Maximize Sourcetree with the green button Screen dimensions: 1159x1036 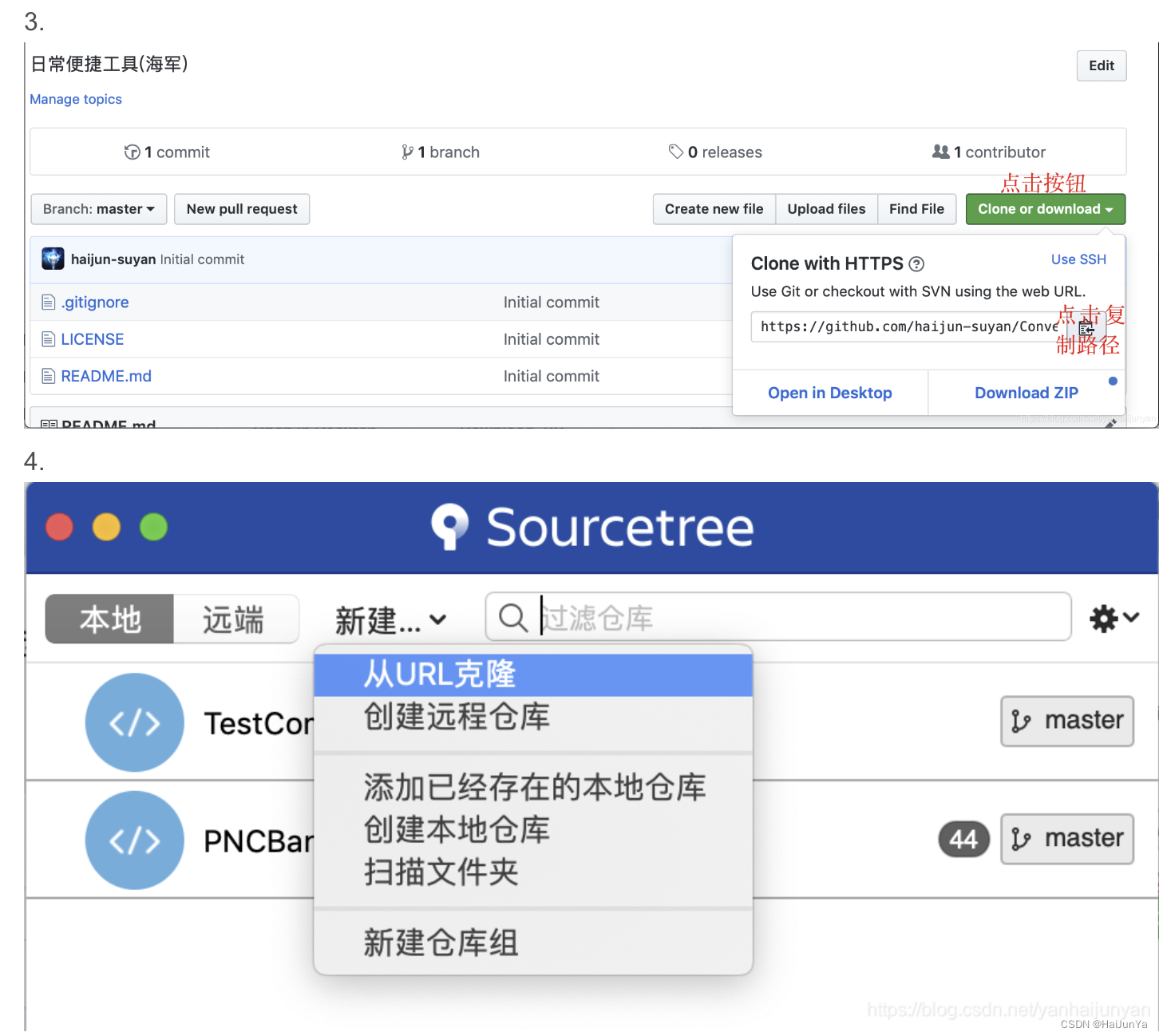[154, 527]
